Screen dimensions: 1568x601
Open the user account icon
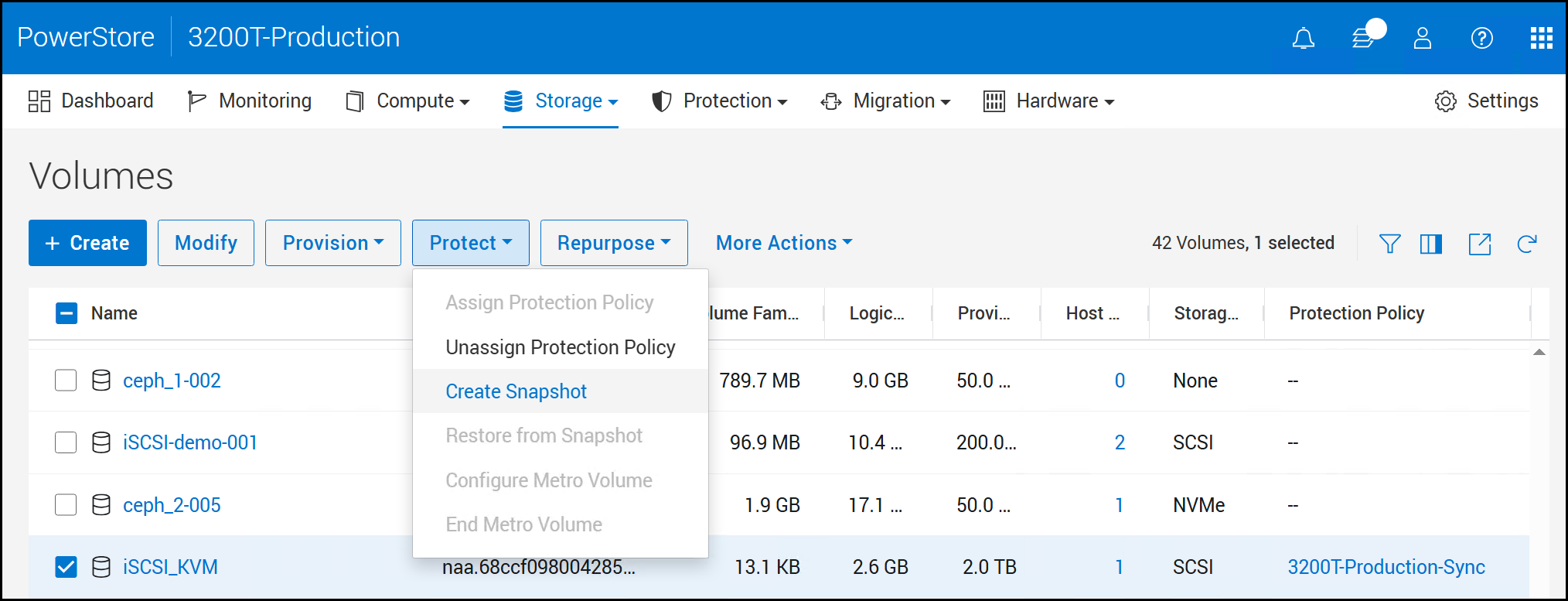tap(1422, 38)
